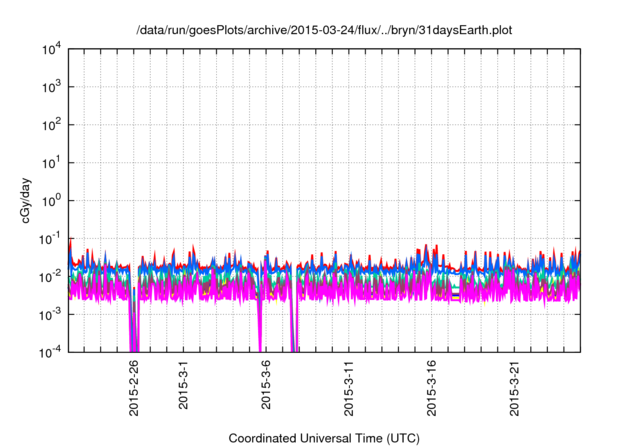Click the 10^-2 y-axis tick label
The width and height of the screenshot is (640, 448).
click(x=51, y=277)
